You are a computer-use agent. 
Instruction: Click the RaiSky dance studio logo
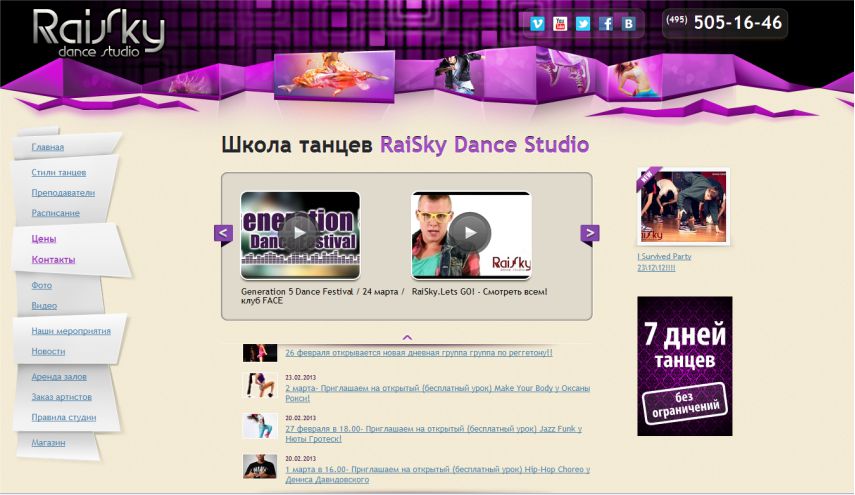(98, 33)
